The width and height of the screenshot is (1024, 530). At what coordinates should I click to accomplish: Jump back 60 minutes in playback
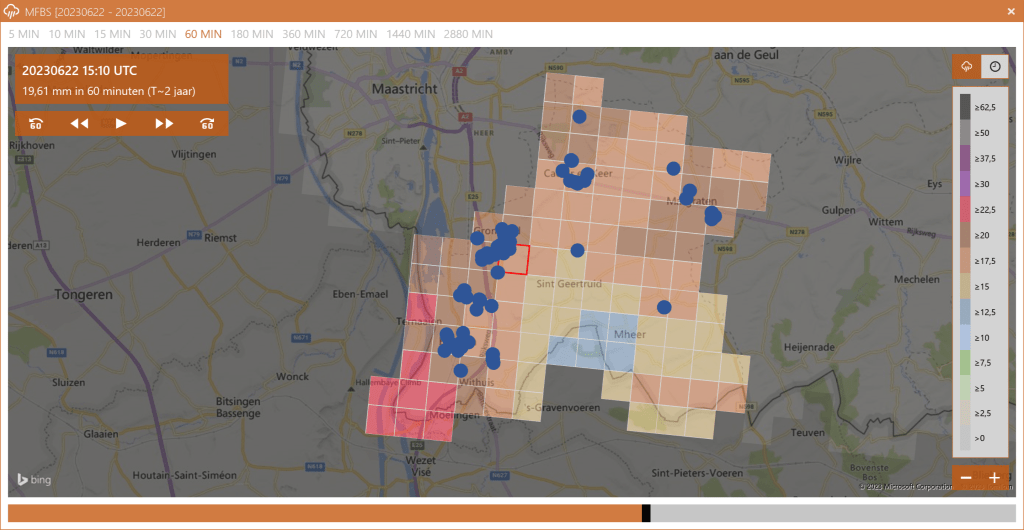(x=36, y=124)
